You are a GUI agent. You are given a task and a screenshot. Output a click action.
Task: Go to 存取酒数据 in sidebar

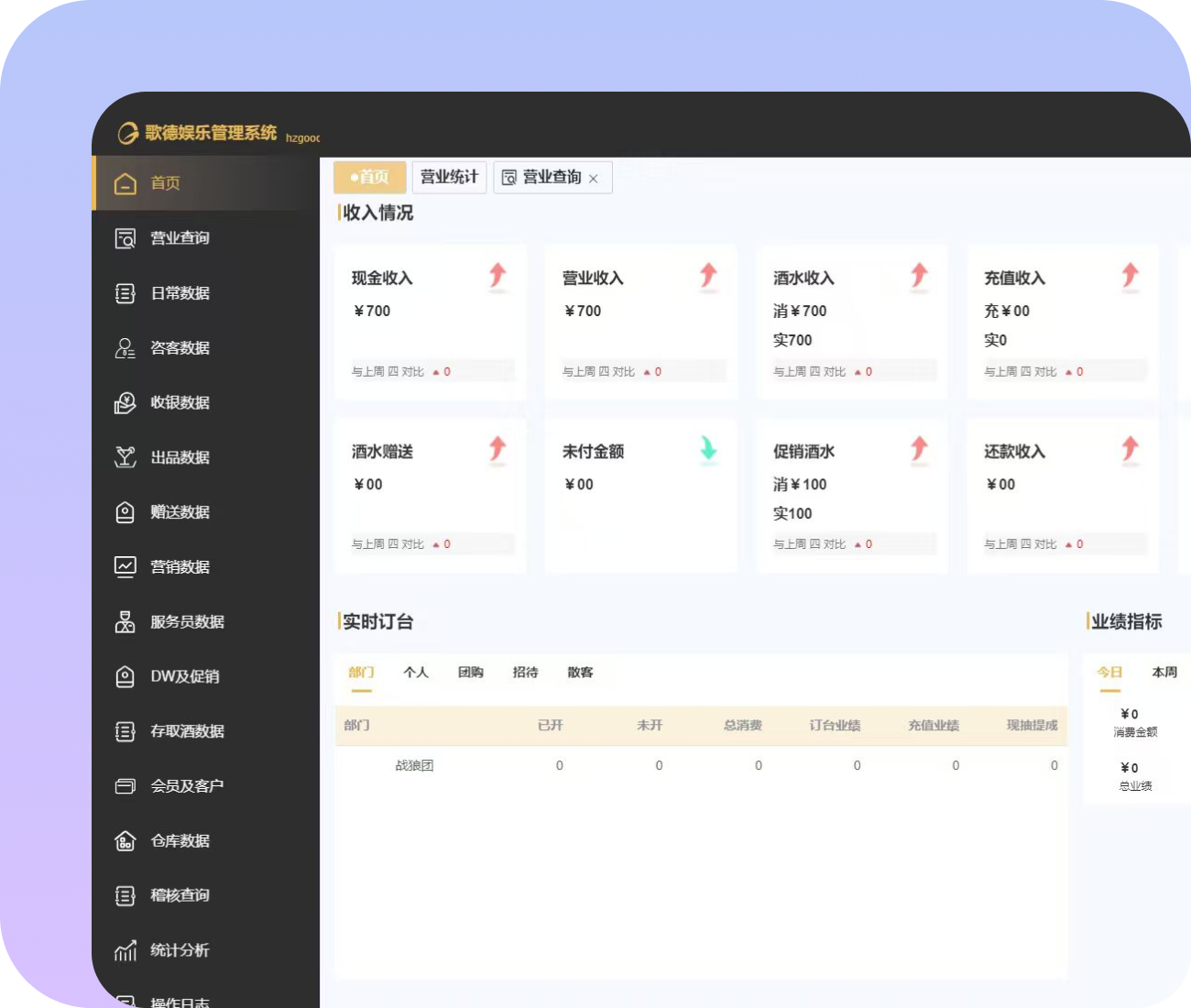coord(187,731)
